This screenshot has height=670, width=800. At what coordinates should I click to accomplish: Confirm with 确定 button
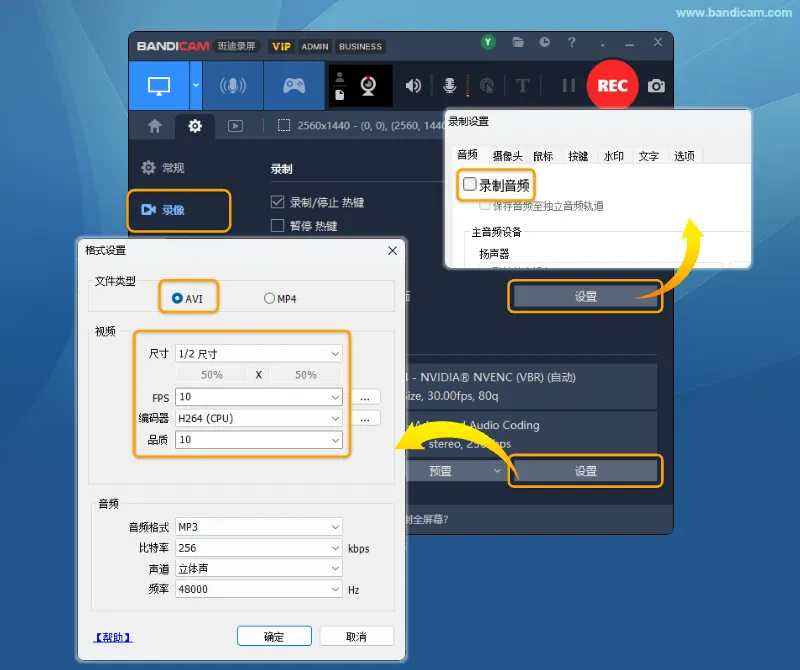(x=274, y=636)
